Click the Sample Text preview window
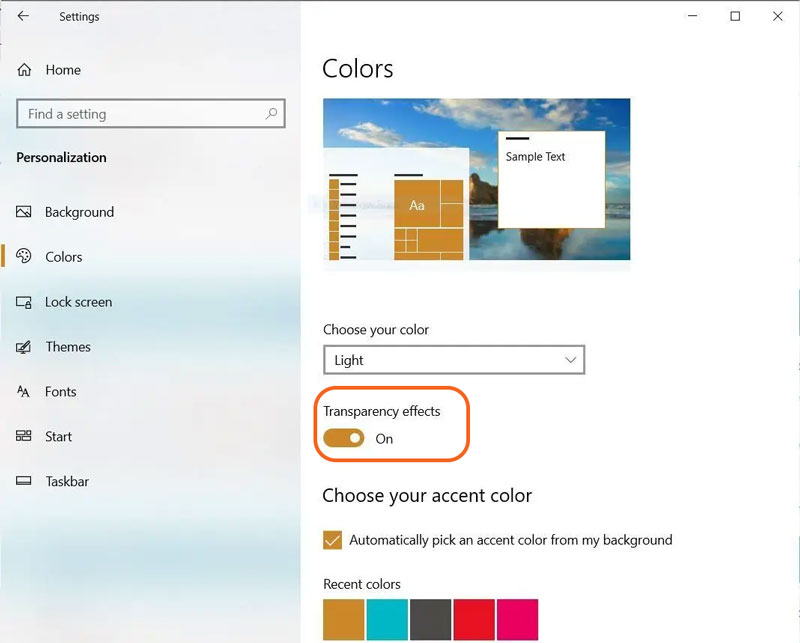Screen dimensions: 800x643 point(552,180)
